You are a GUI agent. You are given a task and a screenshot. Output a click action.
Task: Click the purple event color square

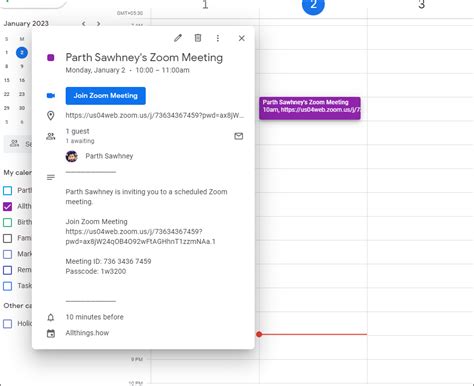(51, 58)
